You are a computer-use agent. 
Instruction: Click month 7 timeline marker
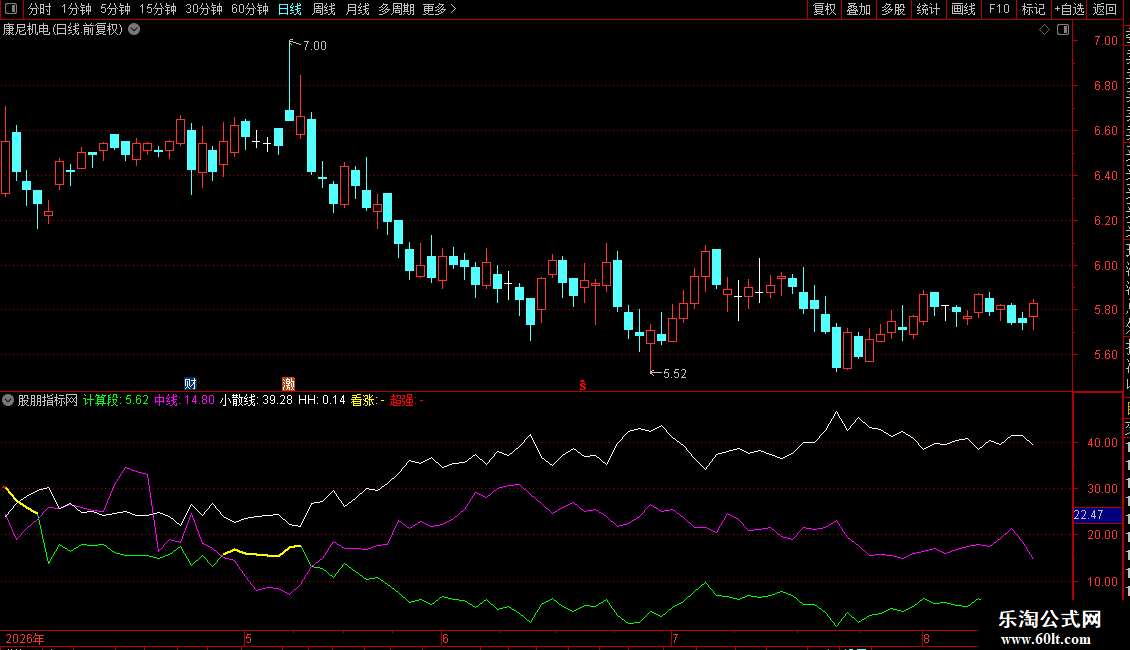(x=675, y=638)
